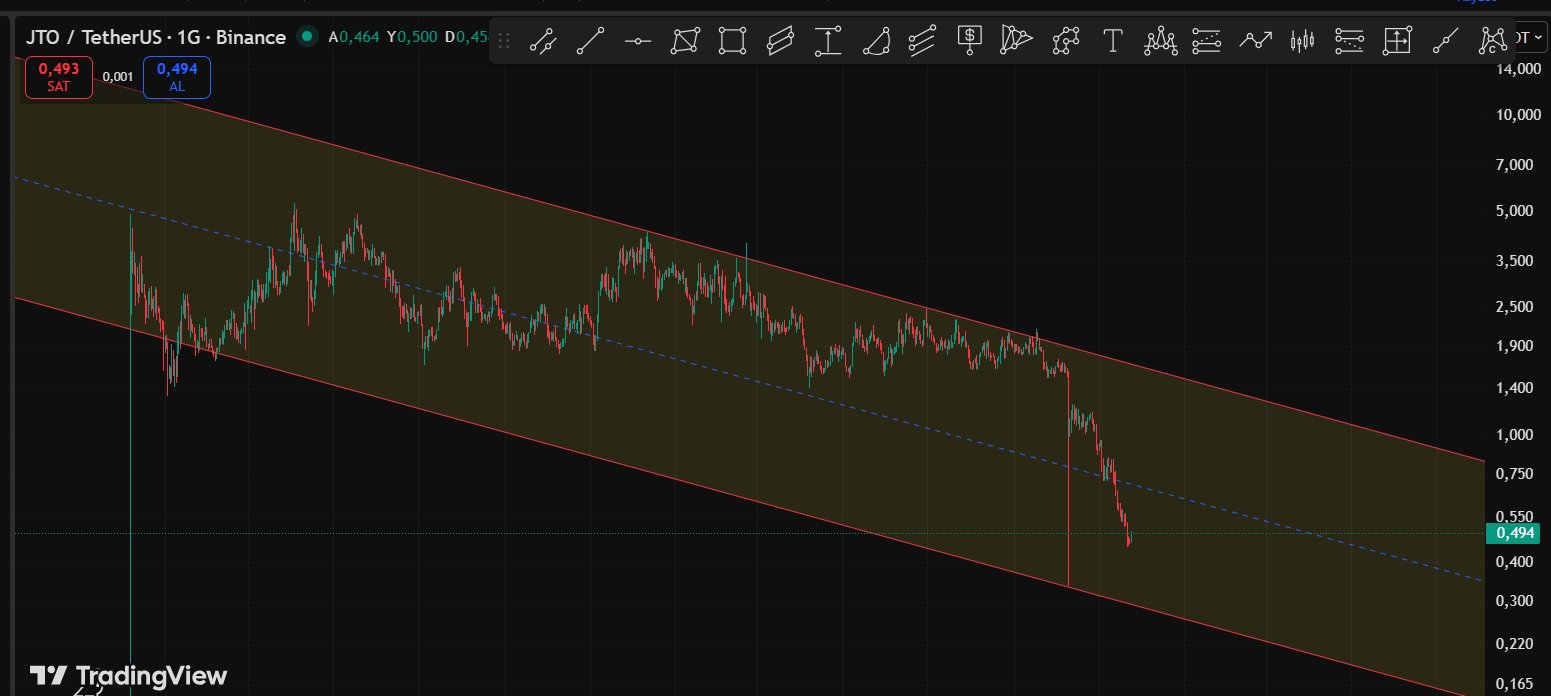Select the Head and Shoulders pattern tool
The height and width of the screenshot is (696, 1551).
point(1161,41)
